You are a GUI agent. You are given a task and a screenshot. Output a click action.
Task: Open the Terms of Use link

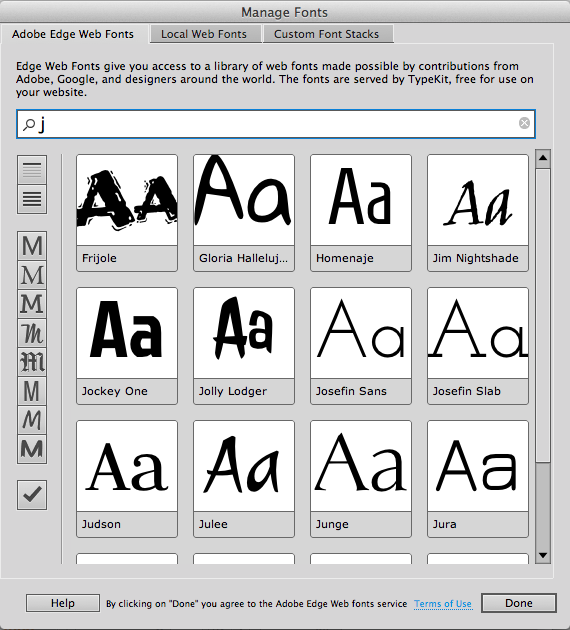coord(443,604)
